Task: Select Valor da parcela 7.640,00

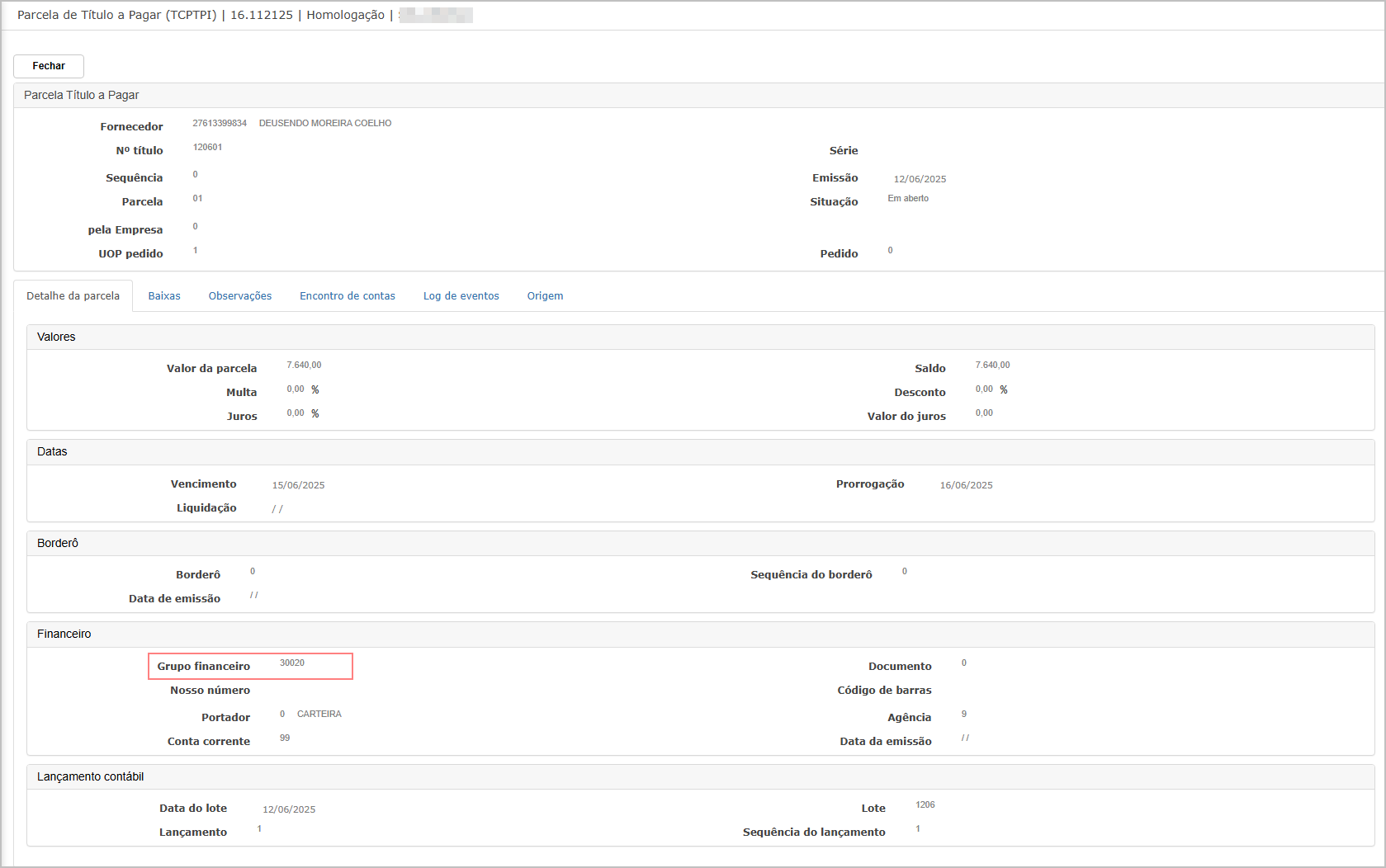Action: (x=304, y=365)
